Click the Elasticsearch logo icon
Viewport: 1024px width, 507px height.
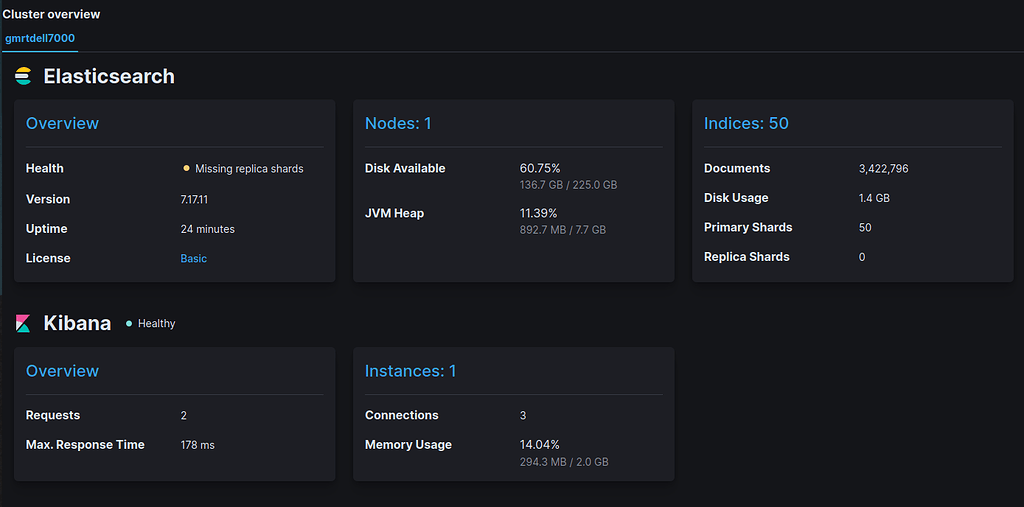[x=23, y=77]
